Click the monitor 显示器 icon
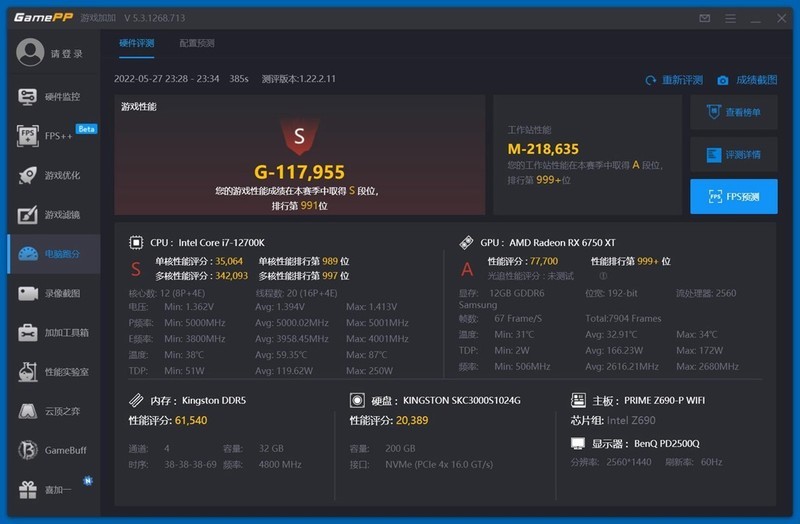800x524 pixels. pos(578,443)
